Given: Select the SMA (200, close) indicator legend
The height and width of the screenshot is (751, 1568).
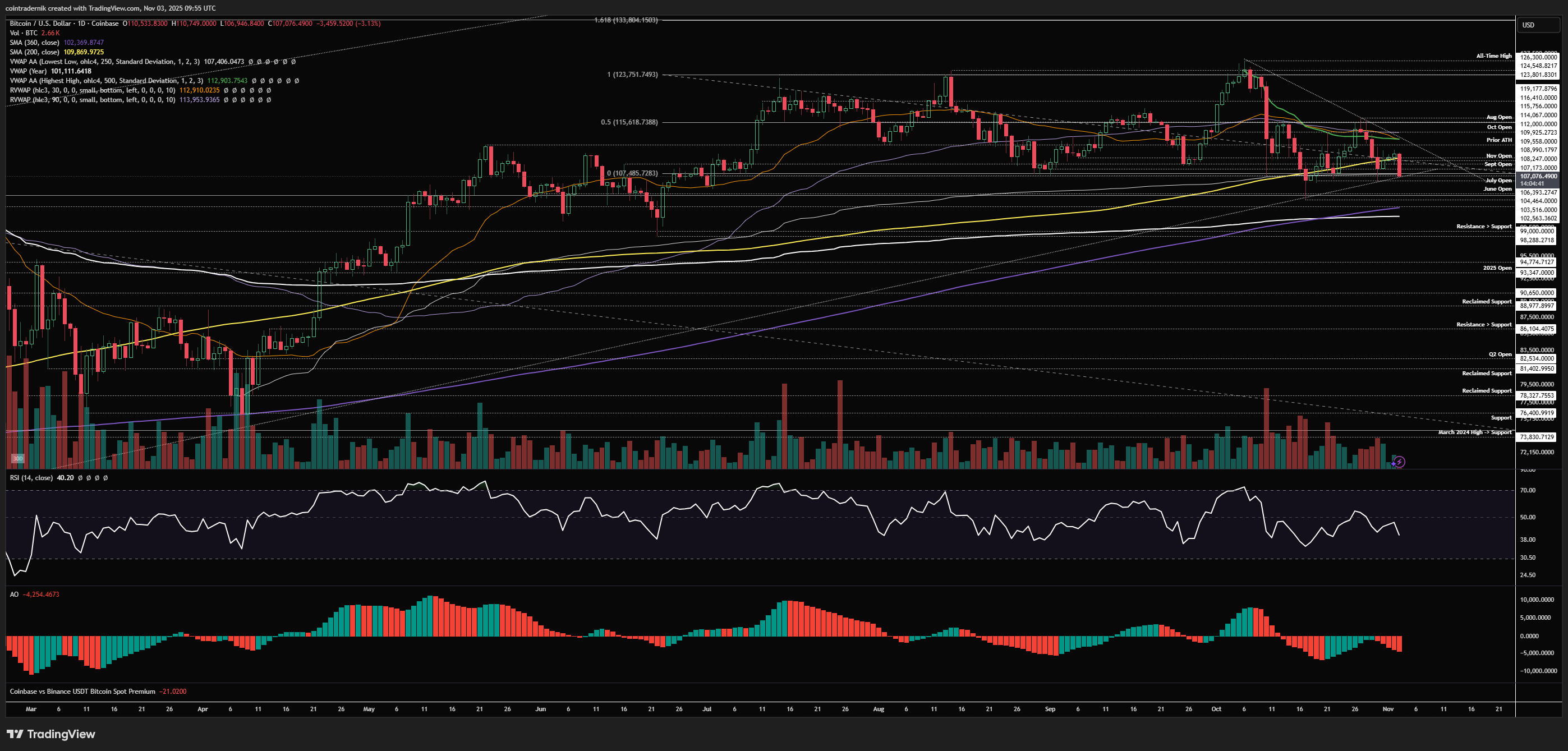Looking at the screenshot, I should click(35, 52).
